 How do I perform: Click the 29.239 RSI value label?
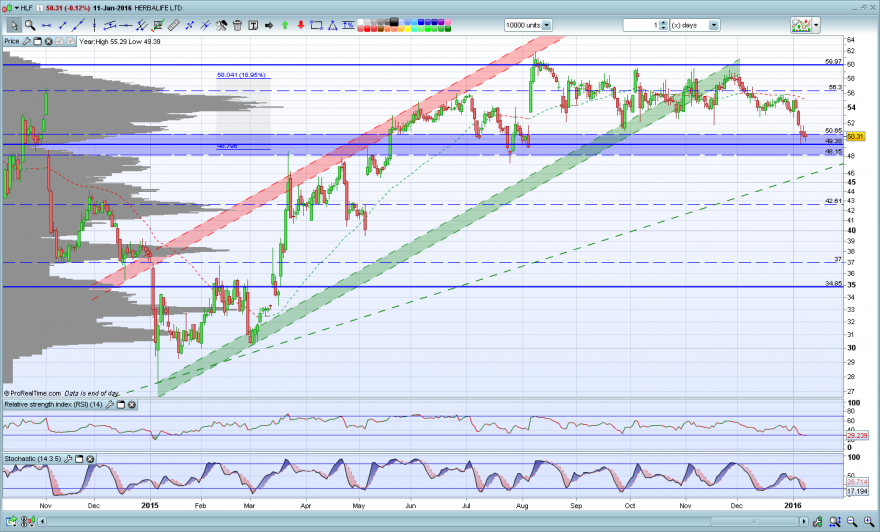pos(857,435)
